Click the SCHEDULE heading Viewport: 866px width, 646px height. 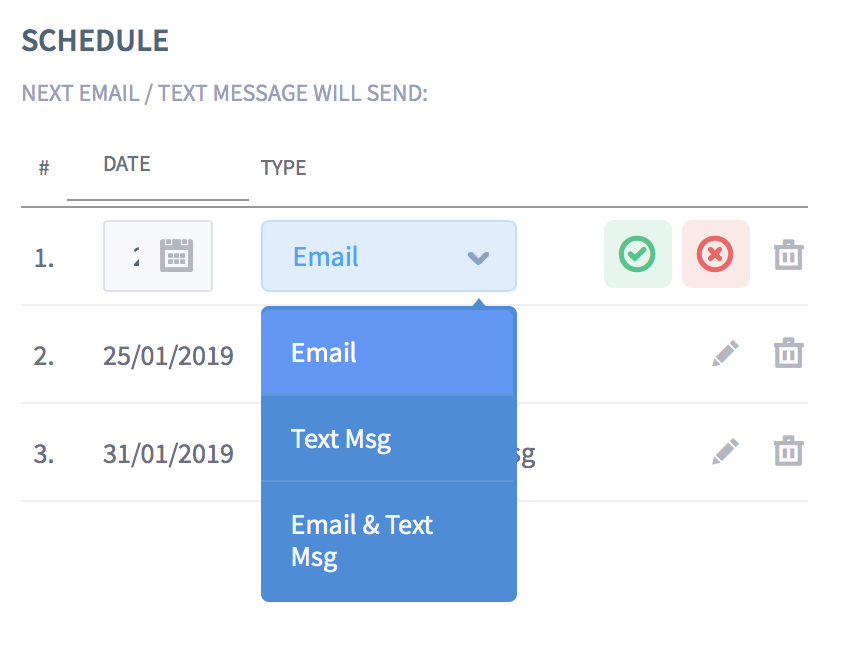pyautogui.click(x=95, y=41)
